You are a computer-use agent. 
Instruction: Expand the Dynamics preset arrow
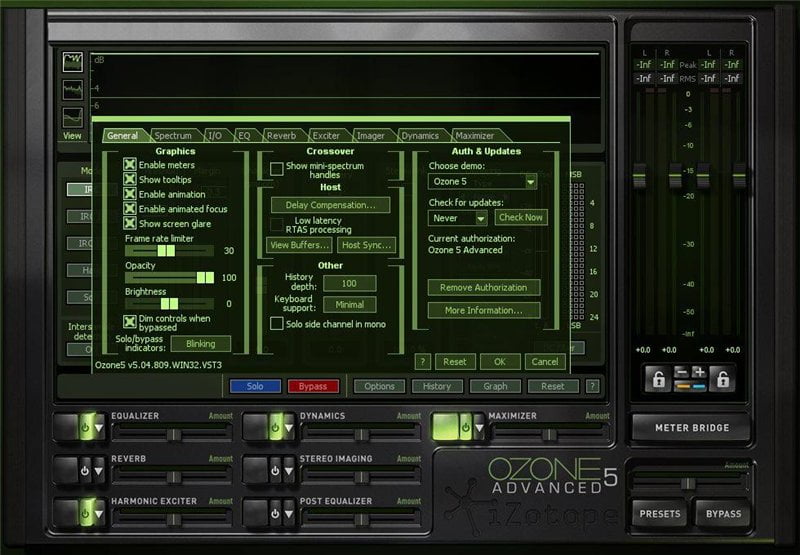(289, 427)
